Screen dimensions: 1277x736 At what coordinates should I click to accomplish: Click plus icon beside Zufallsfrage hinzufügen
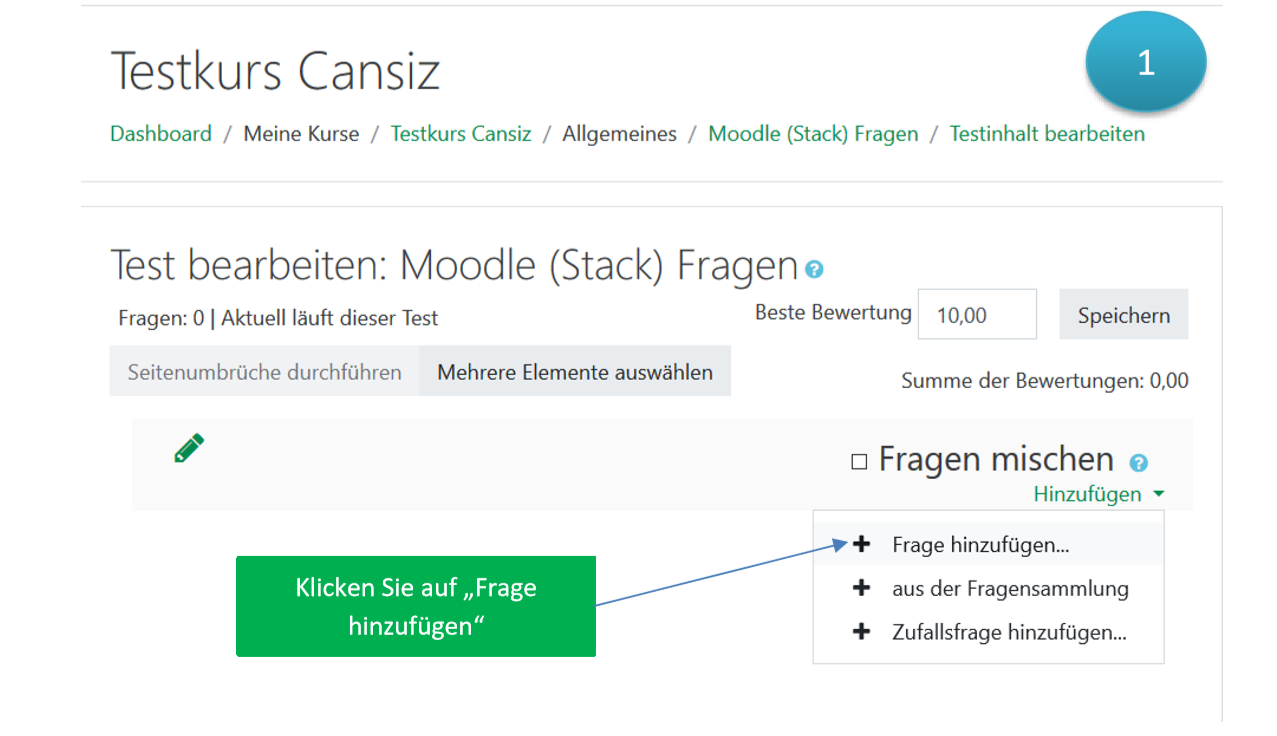point(861,632)
